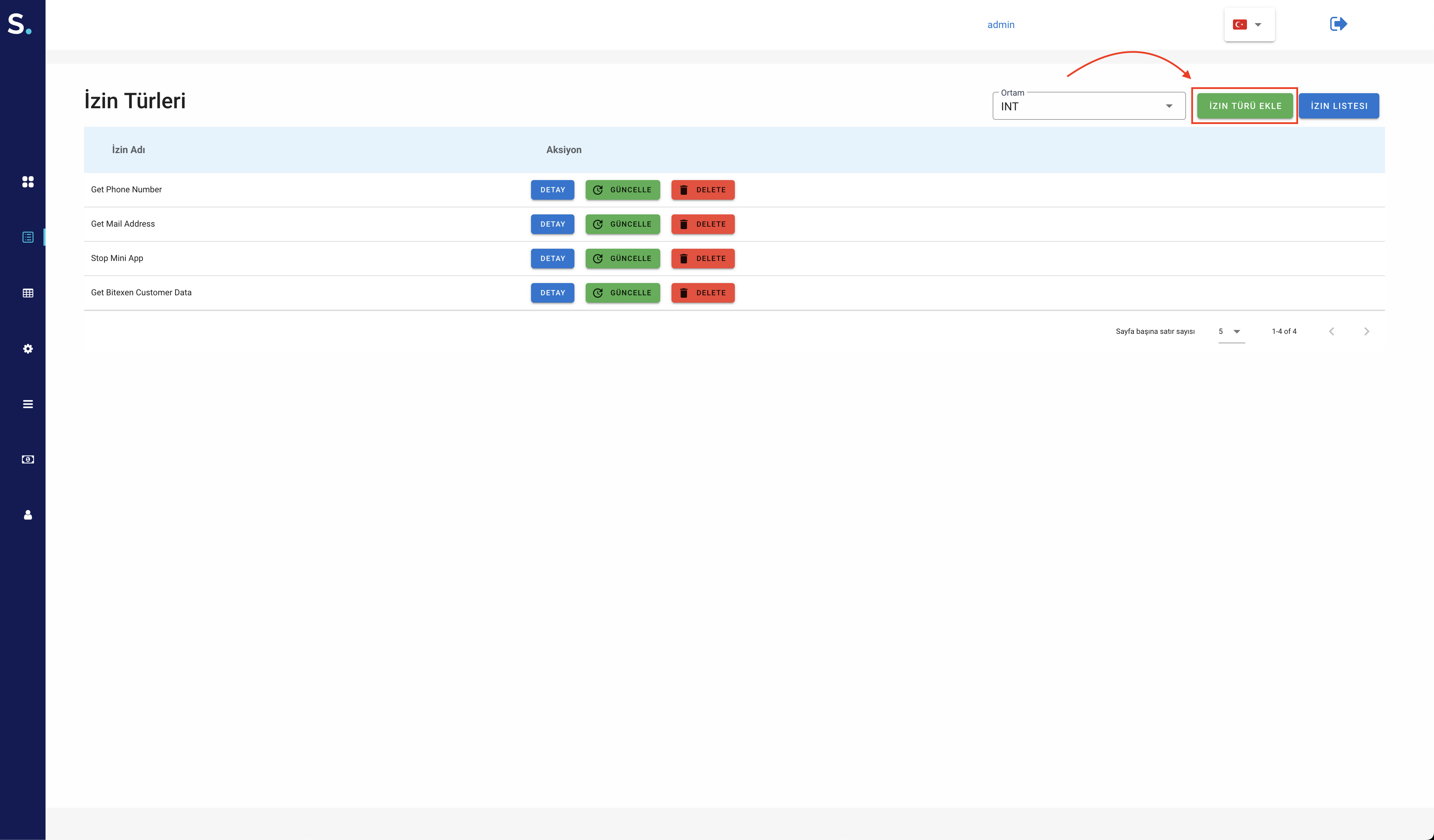Delete Get Bitexen Customer Data row

(x=702, y=293)
